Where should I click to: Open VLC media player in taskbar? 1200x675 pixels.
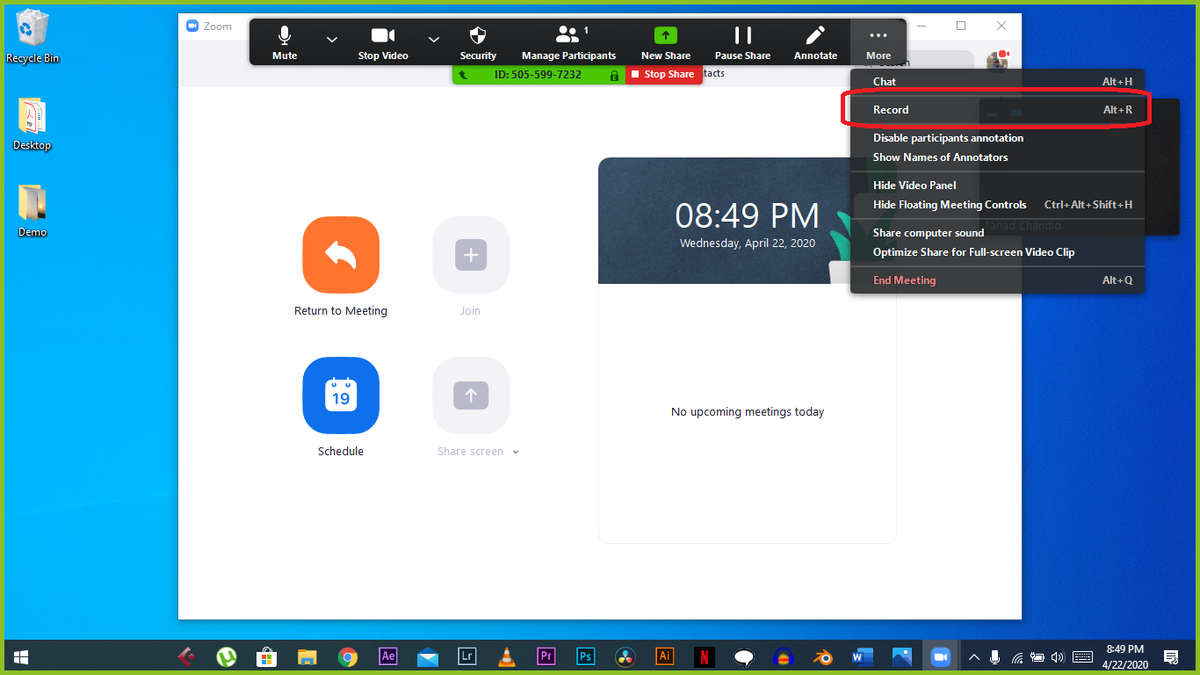click(x=507, y=657)
